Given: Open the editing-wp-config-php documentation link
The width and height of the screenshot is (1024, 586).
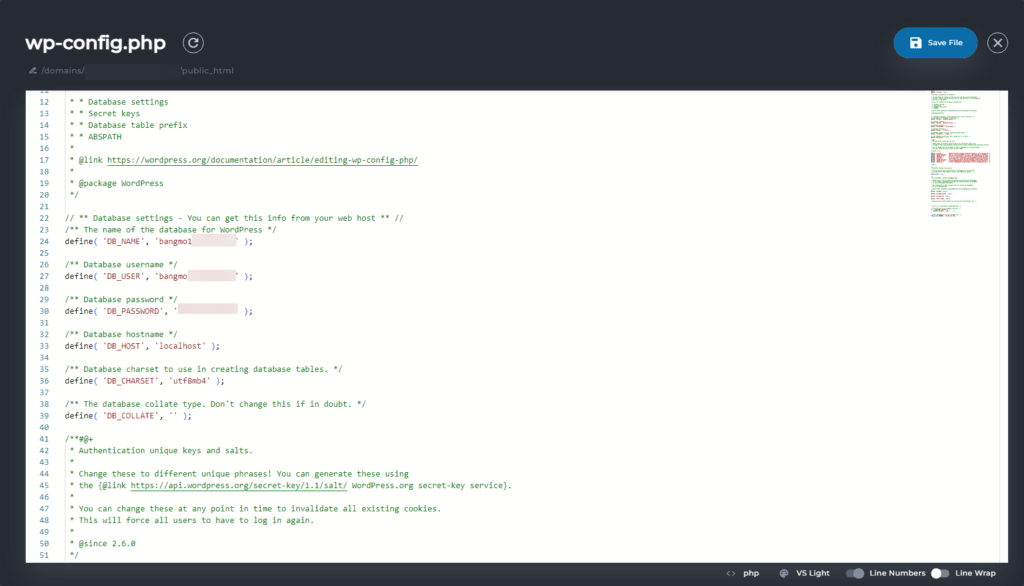Looking at the screenshot, I should 262,160.
